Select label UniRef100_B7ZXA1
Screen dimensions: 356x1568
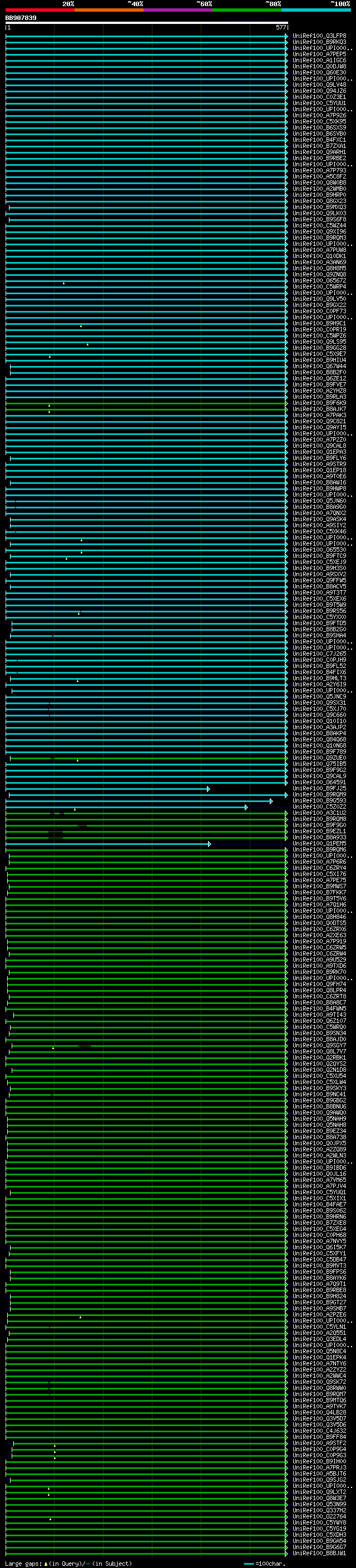coord(319,146)
